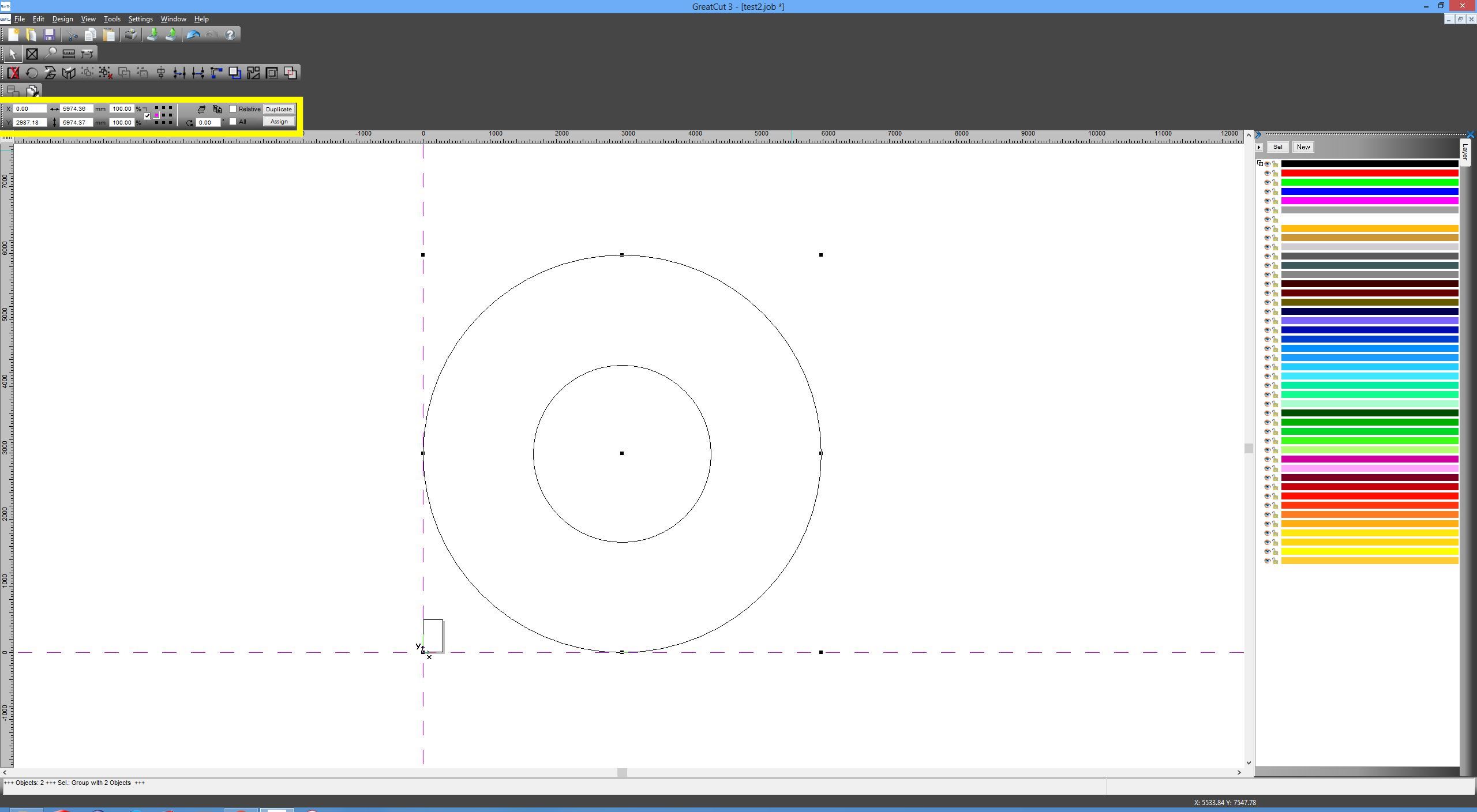Click the New layer button
The height and width of the screenshot is (812, 1477).
1303,147
